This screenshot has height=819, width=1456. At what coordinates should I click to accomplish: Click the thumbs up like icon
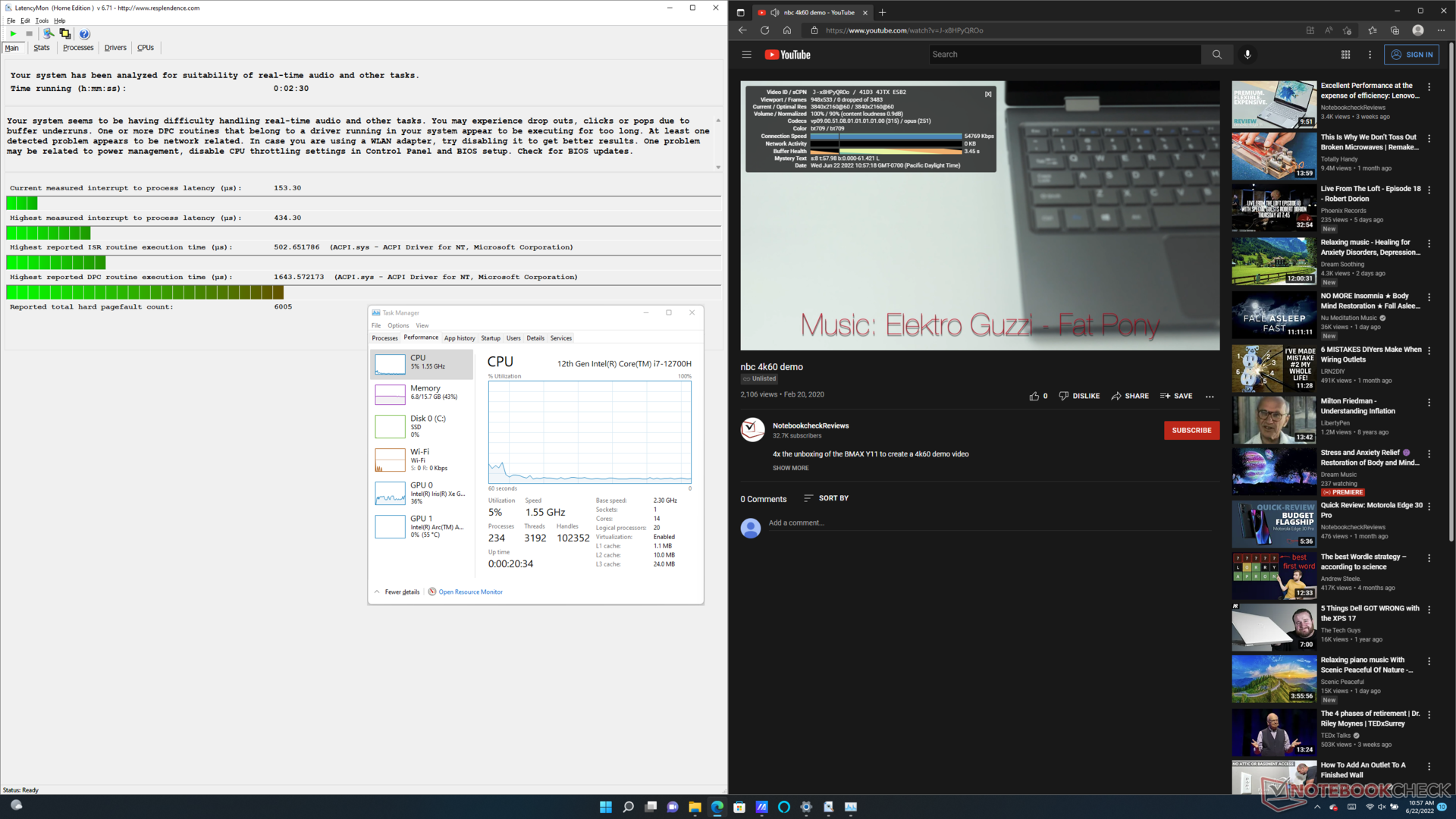click(1034, 396)
